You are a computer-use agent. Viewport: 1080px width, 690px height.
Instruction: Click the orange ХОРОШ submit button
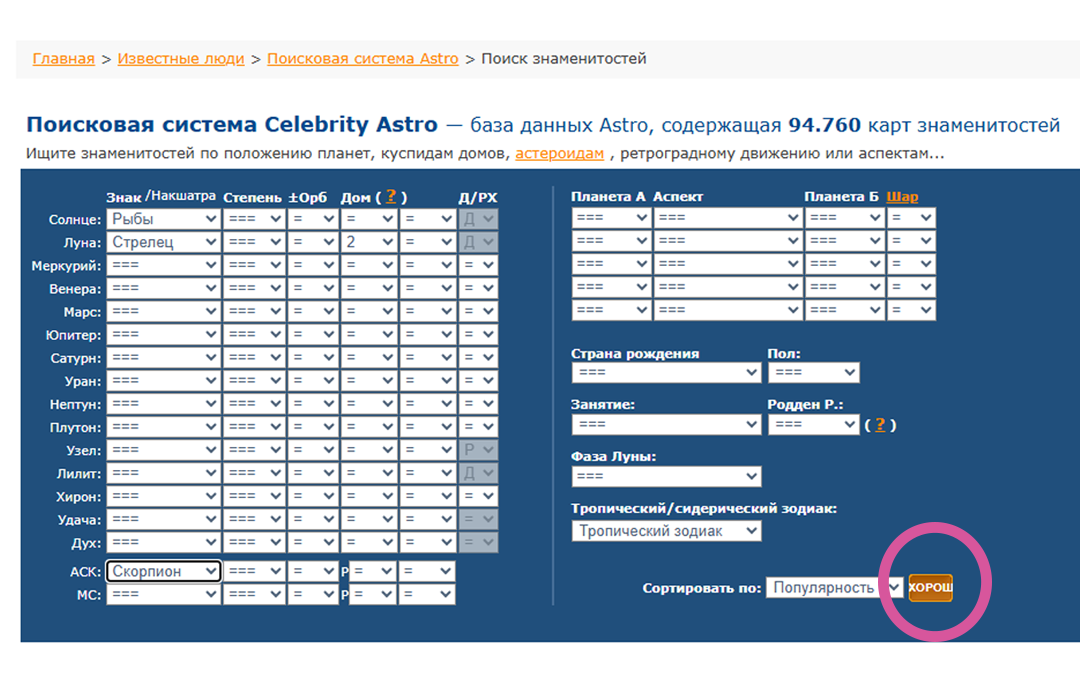coord(930,587)
